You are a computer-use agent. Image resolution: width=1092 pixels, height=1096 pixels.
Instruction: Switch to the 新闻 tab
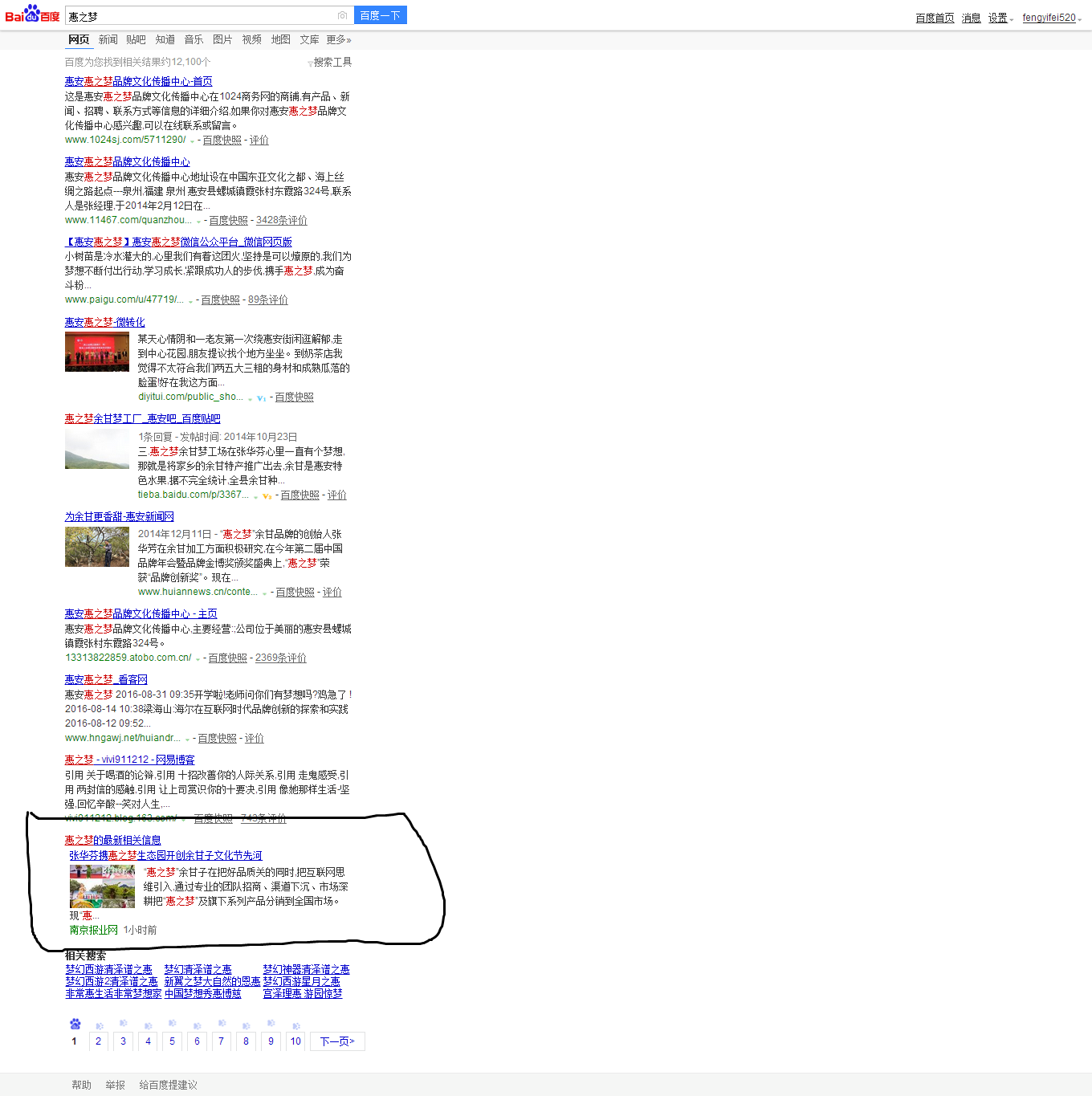(108, 39)
